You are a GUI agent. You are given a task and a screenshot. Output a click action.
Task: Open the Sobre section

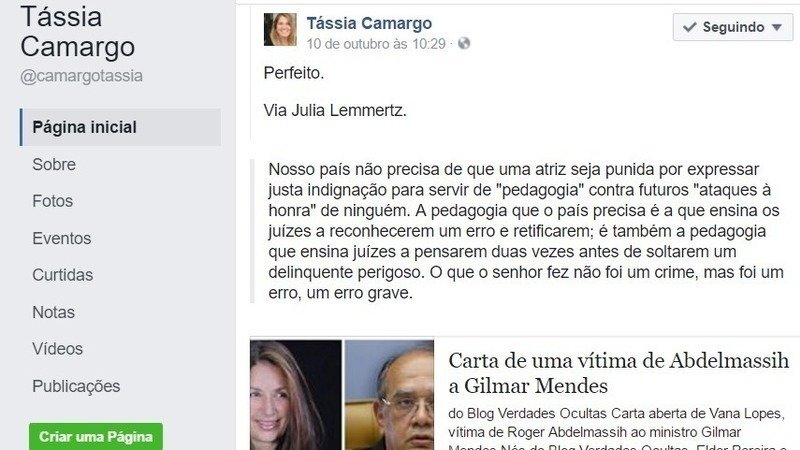pos(54,164)
